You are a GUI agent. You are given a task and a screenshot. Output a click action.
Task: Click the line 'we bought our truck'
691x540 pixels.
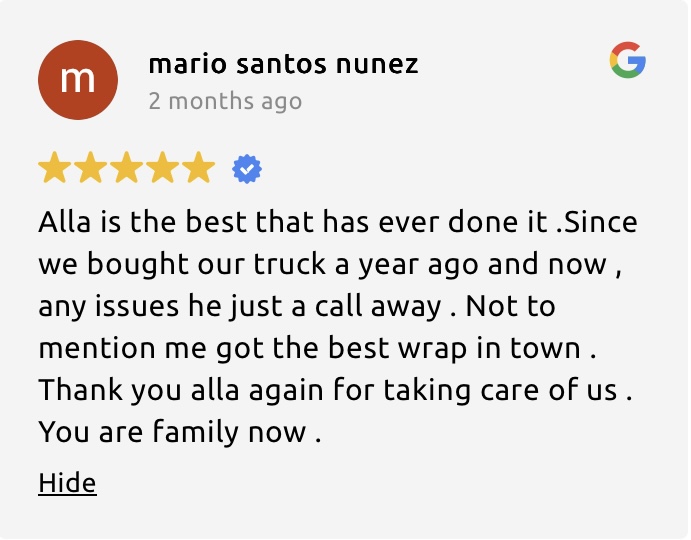330,264
